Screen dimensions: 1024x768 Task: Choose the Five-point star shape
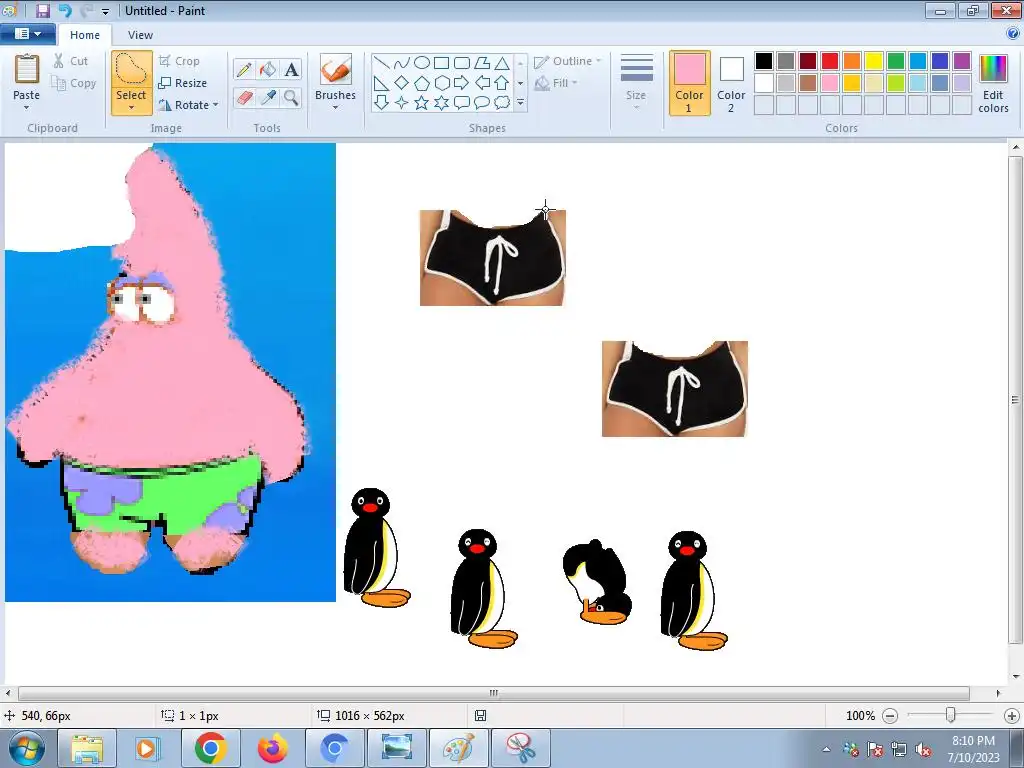(x=422, y=103)
